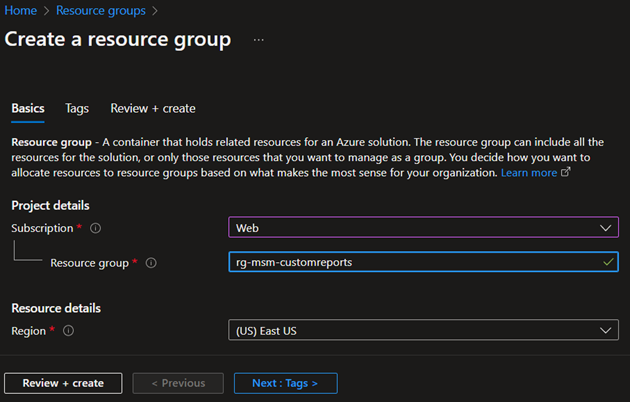This screenshot has height=402, width=630.
Task: Expand the Region dropdown showing East US
Action: [x=423, y=330]
